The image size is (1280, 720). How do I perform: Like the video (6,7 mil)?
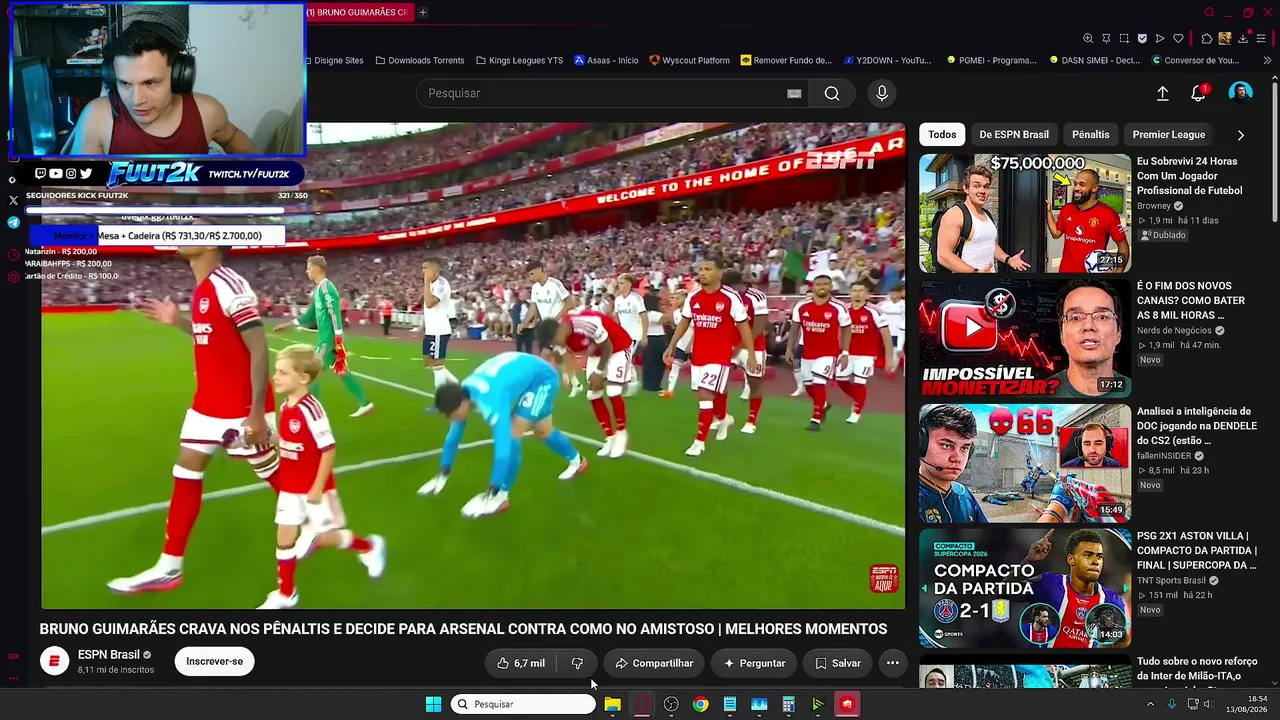pos(521,663)
